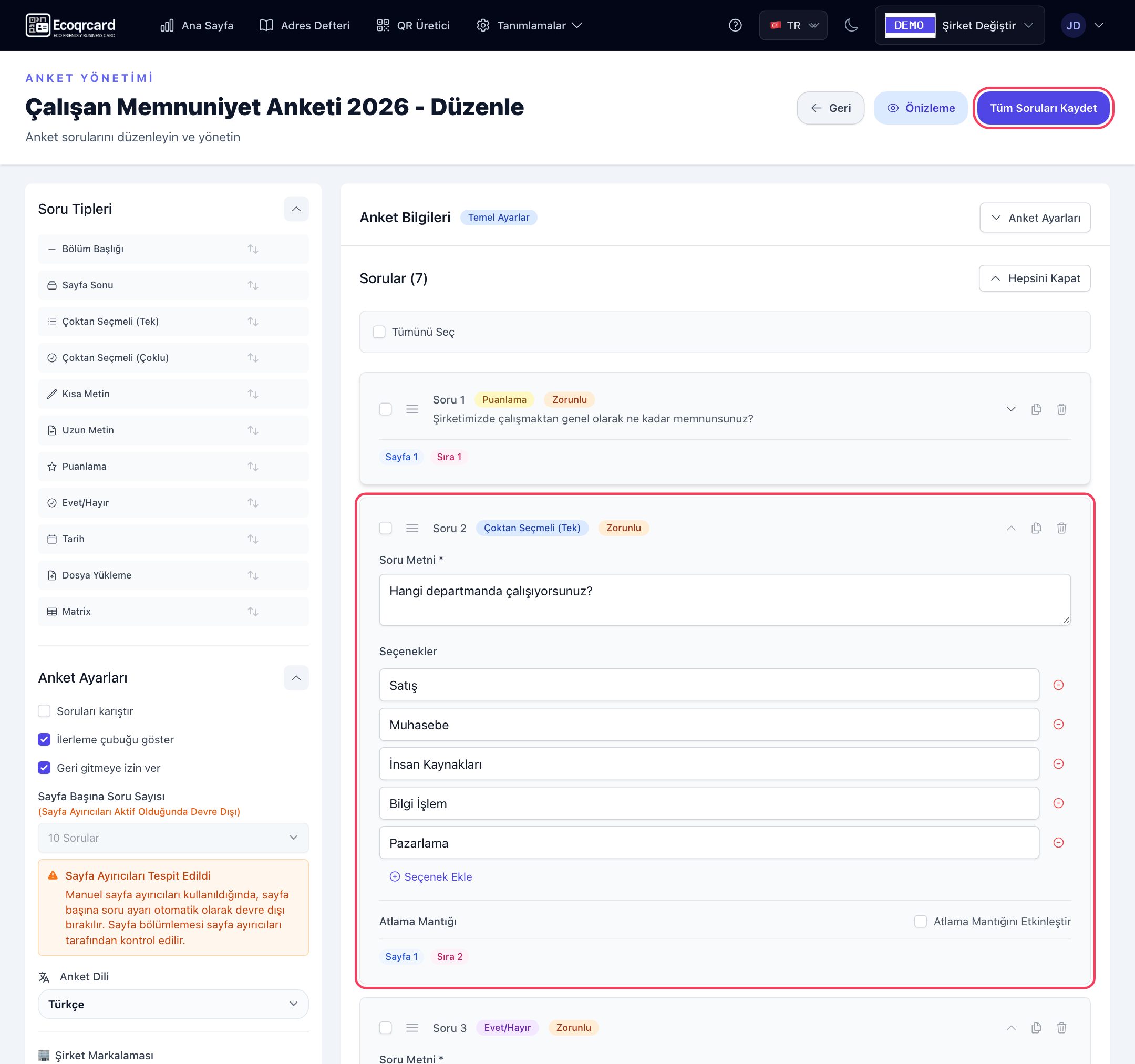Screen dimensions: 1135x1064
Task: Toggle dark mode moon icon
Action: pos(851,25)
